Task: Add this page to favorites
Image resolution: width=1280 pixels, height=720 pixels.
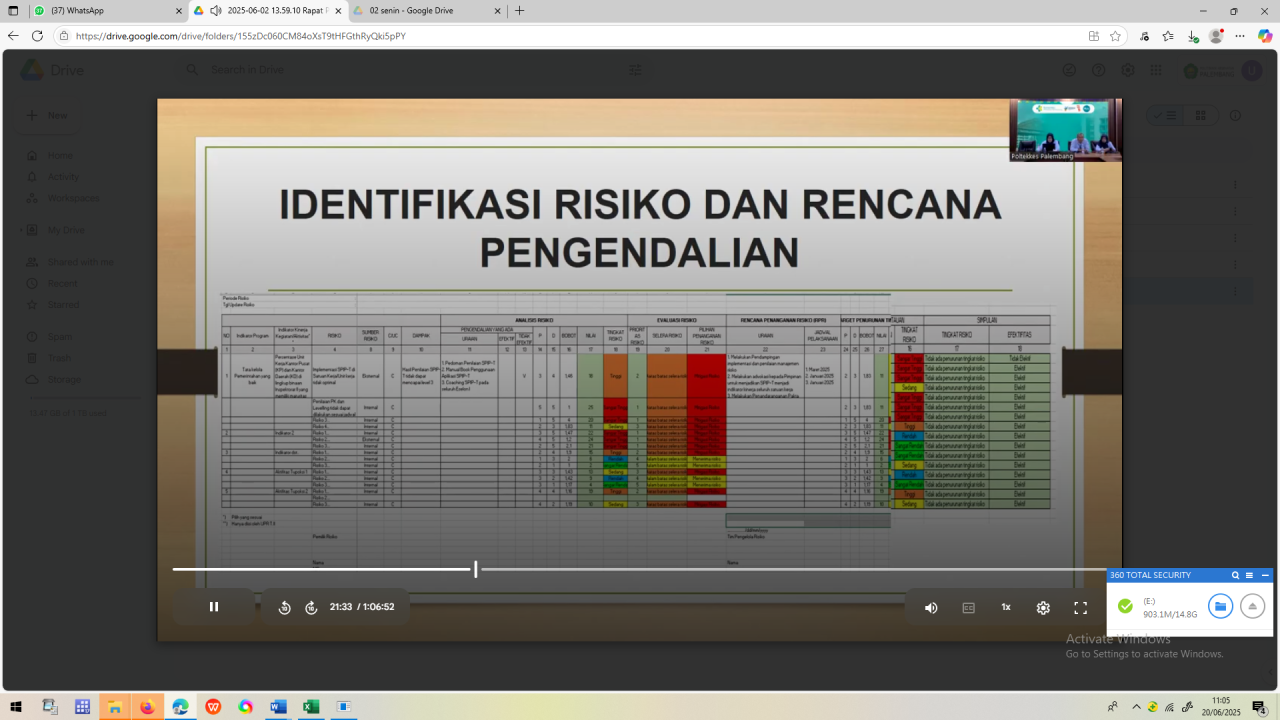Action: [1115, 36]
